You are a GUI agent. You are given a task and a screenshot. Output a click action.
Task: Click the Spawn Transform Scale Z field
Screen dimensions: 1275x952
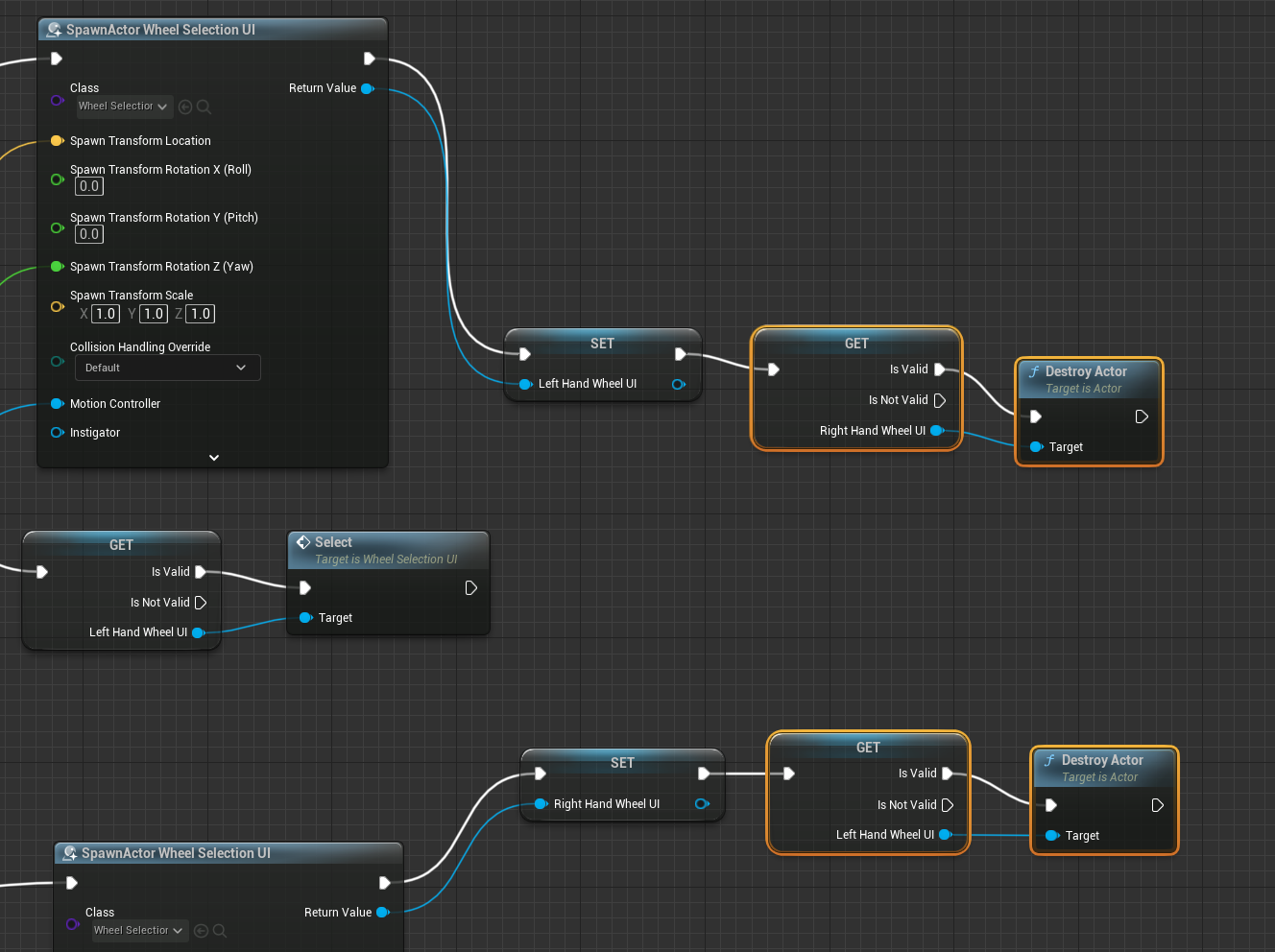[x=200, y=314]
